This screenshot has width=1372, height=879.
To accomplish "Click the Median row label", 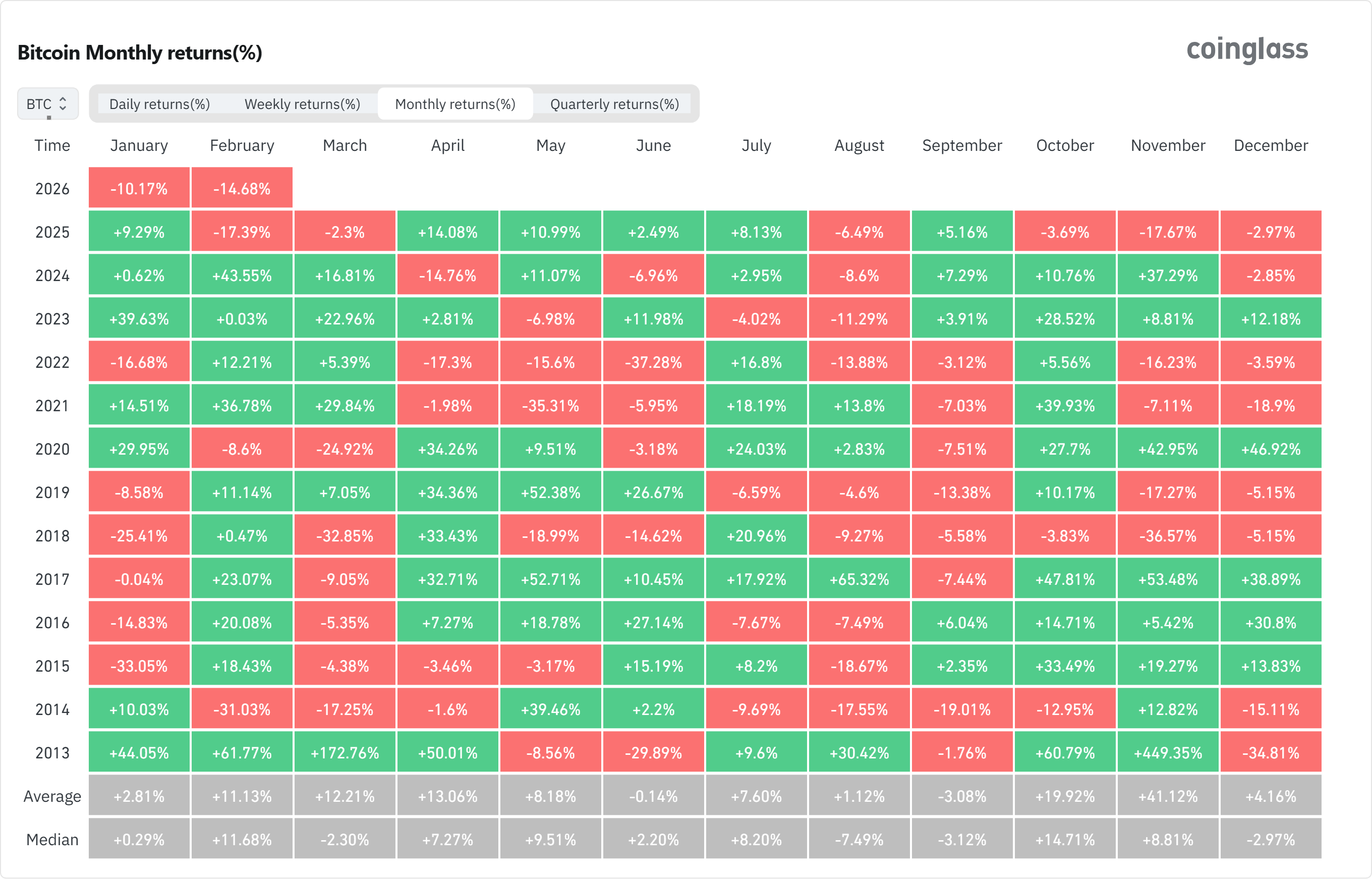I will pos(52,840).
